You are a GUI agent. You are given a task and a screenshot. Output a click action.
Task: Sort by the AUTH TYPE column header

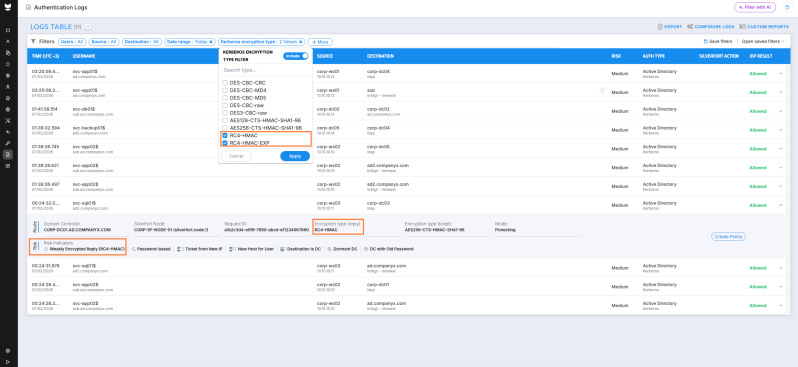tap(653, 56)
